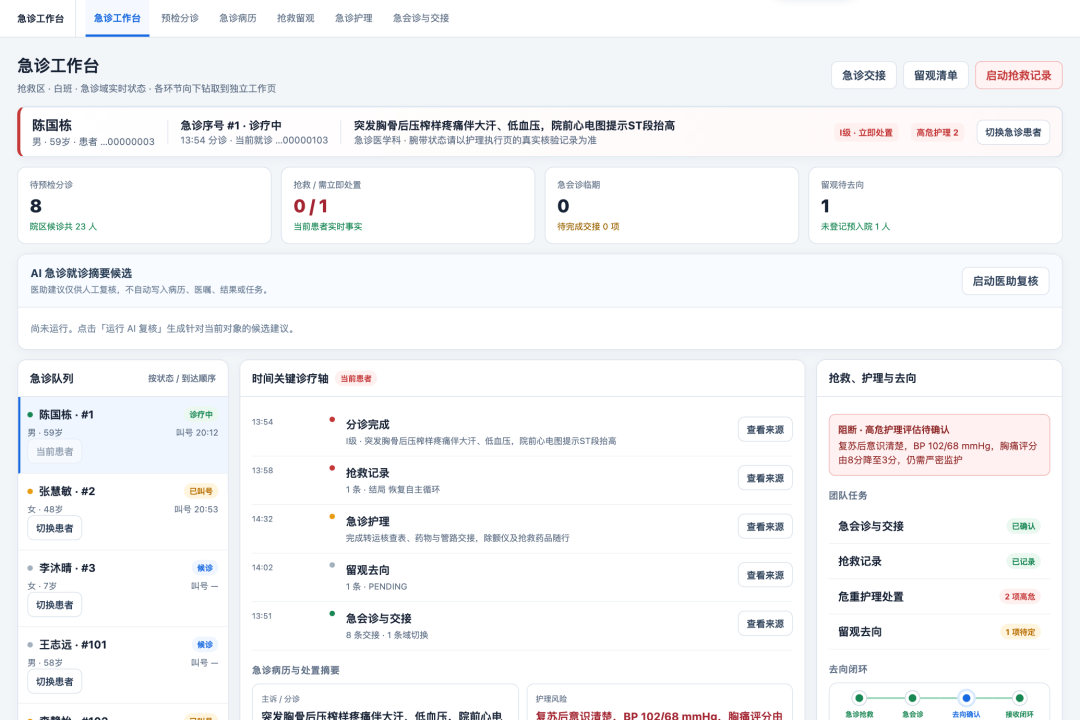Viewport: 1080px width, 720px height.
Task: Click the 2 项高危 badge
Action: pos(1019,597)
